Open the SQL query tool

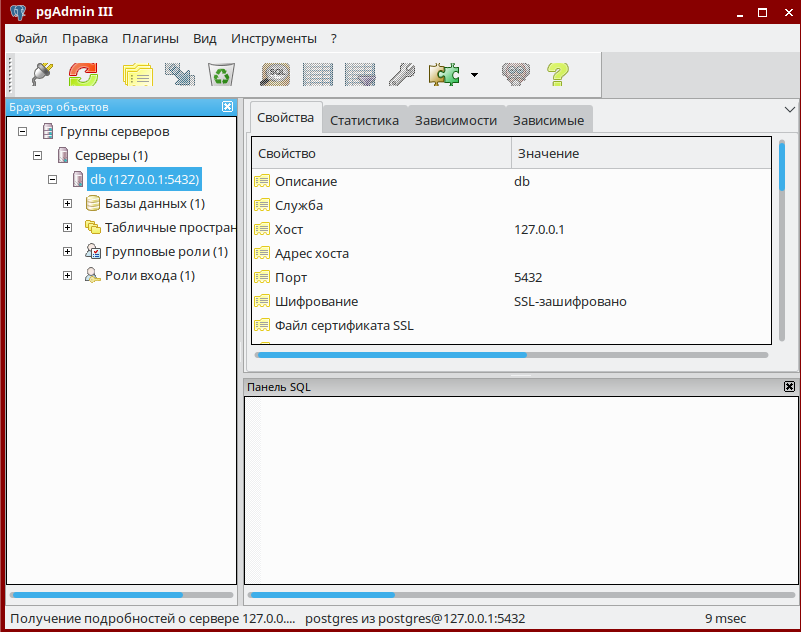coord(275,75)
